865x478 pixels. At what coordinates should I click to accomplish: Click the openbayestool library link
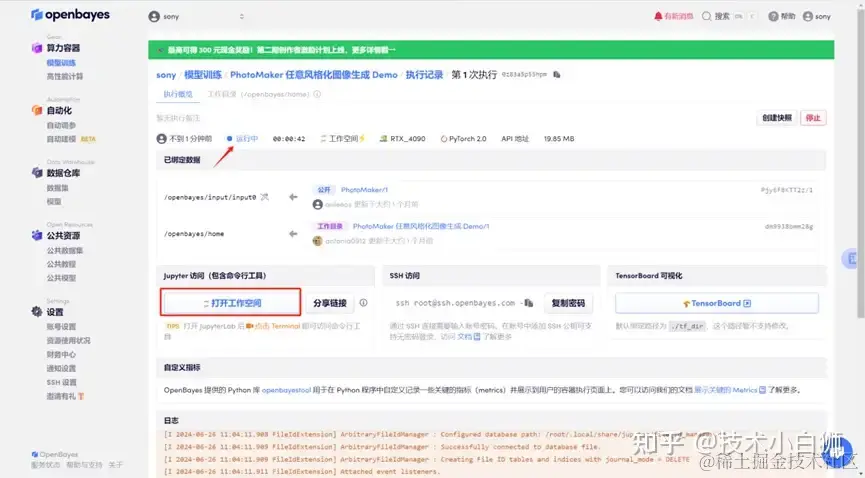point(286,390)
